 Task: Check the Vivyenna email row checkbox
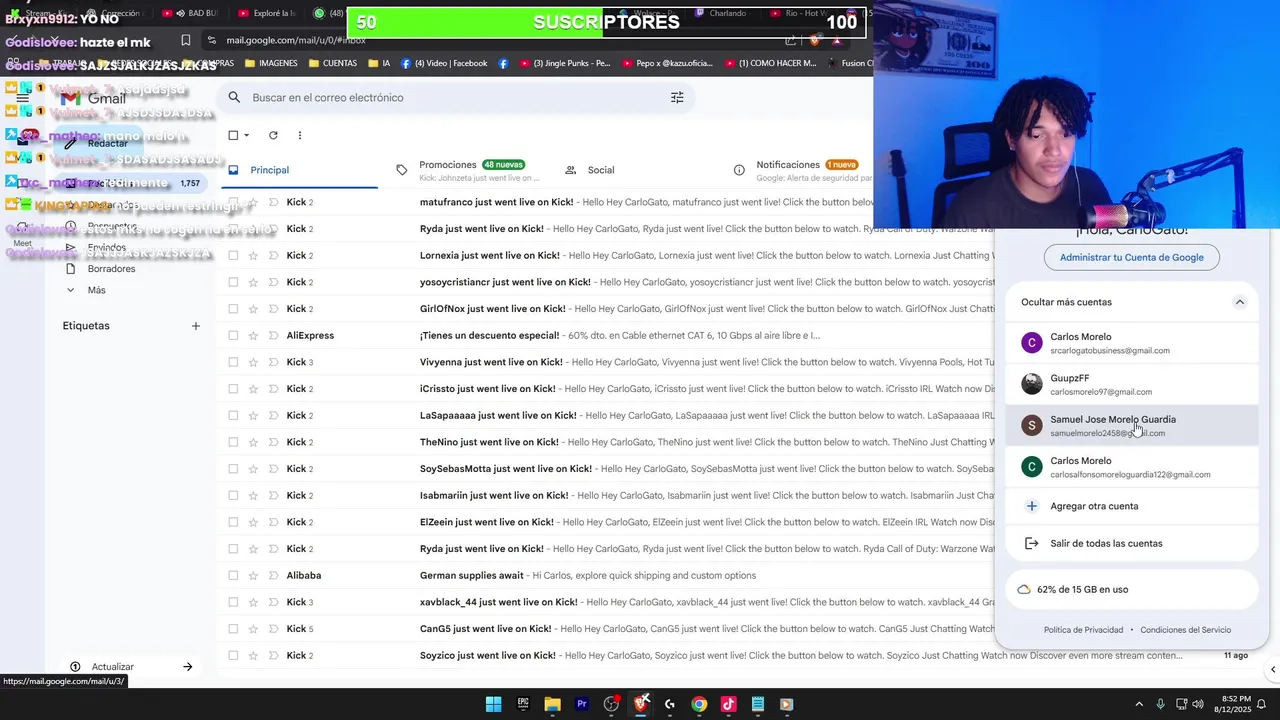pos(233,362)
